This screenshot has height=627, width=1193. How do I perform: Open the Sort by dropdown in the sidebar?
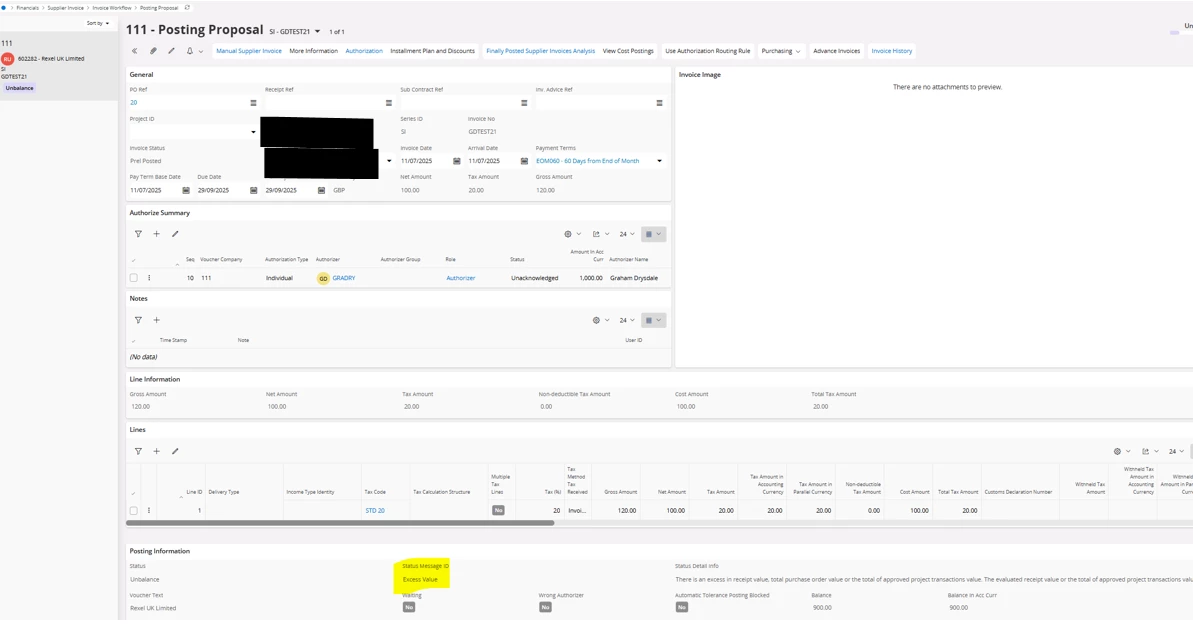click(x=97, y=23)
